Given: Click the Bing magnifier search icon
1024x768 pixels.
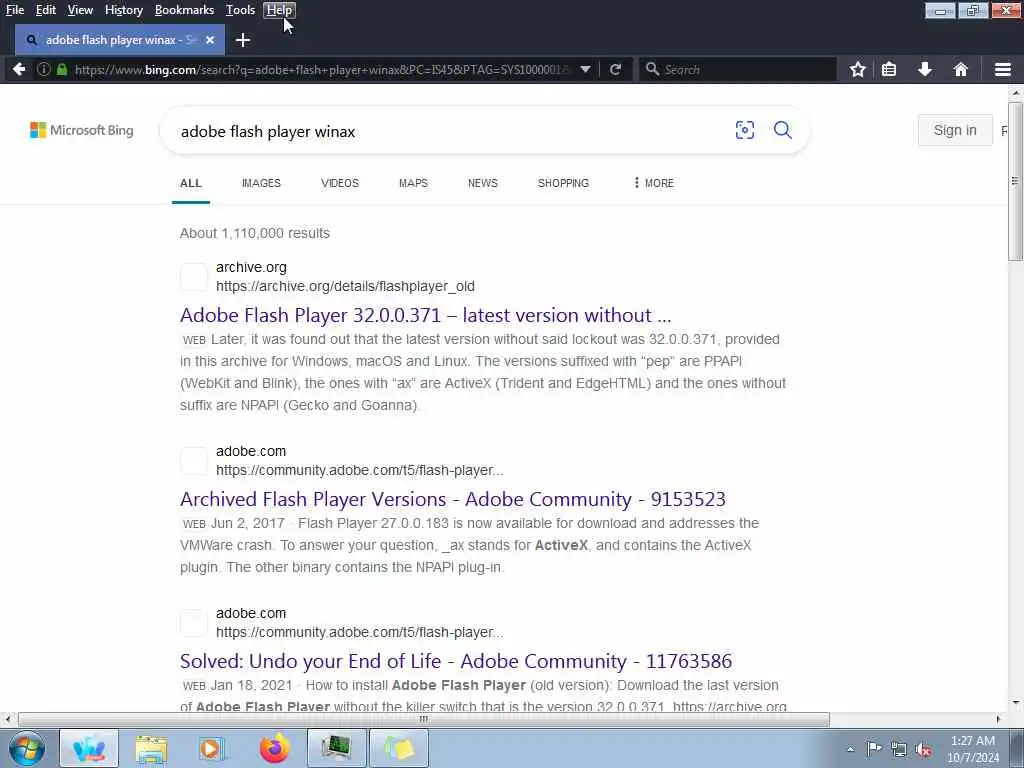Looking at the screenshot, I should coord(782,130).
